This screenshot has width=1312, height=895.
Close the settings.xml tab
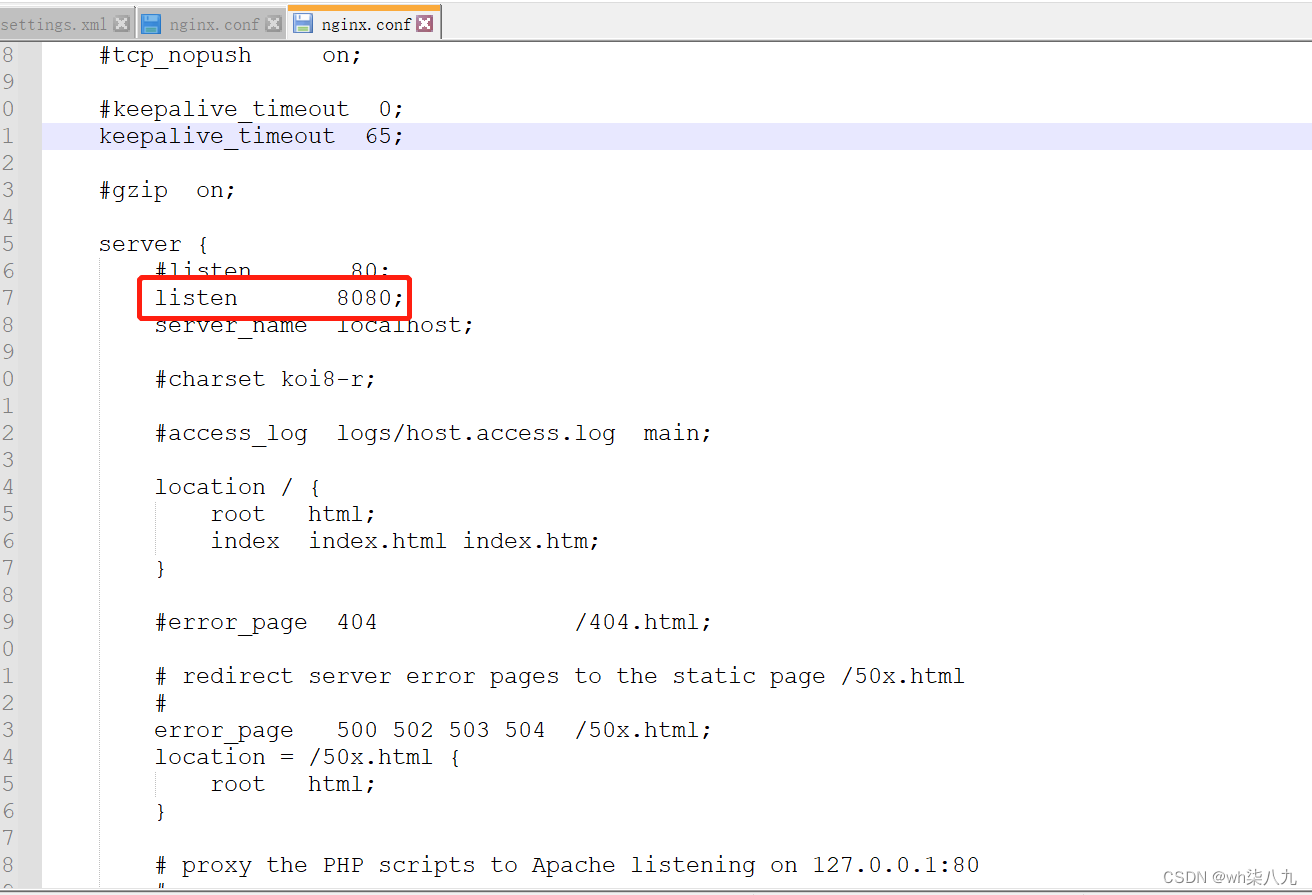tap(121, 24)
